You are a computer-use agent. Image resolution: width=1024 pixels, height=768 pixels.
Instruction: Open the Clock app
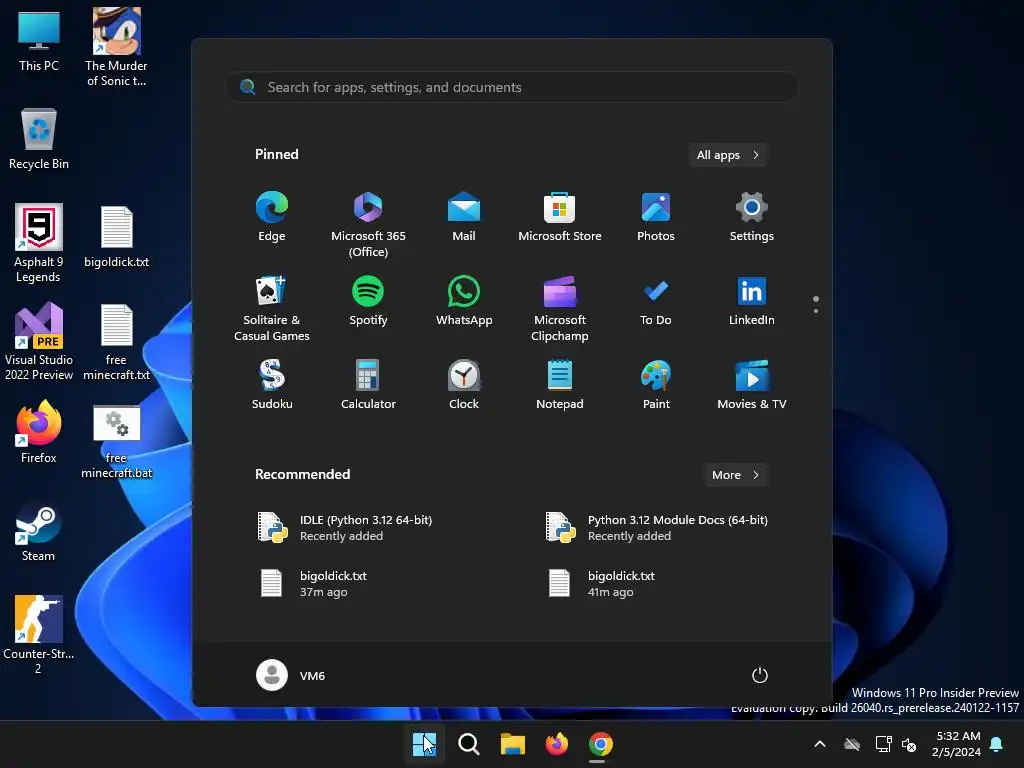(x=464, y=385)
